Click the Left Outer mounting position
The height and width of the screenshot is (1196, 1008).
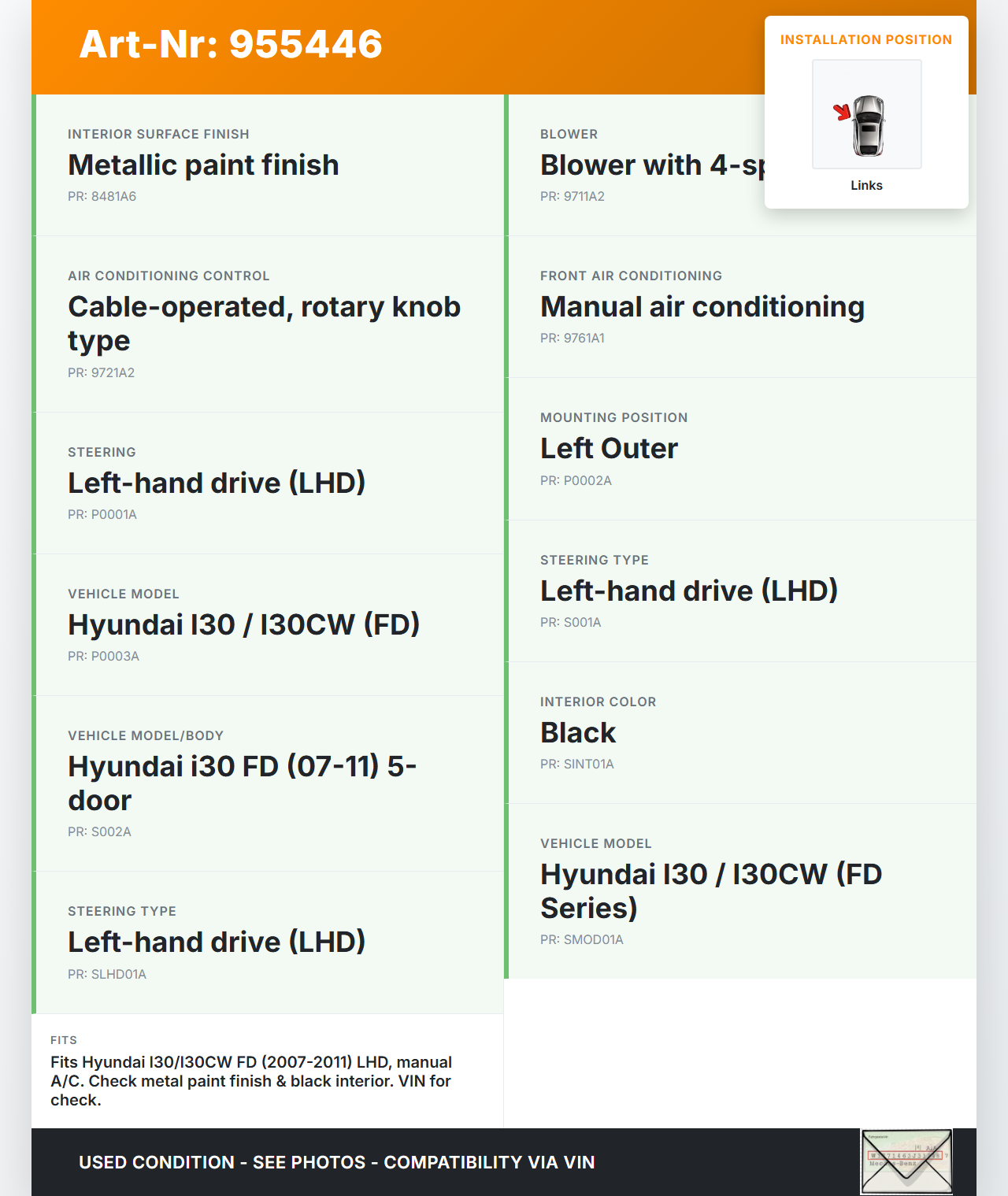[609, 449]
